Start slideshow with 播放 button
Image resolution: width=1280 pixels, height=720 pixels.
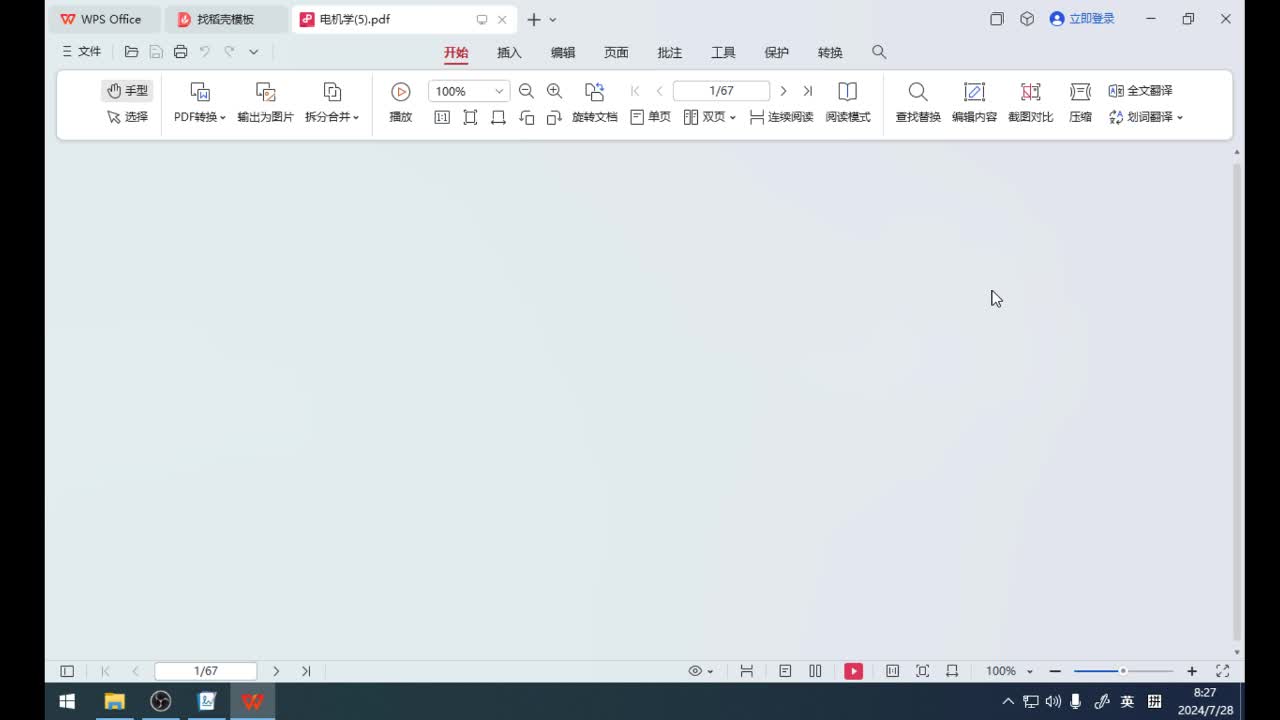(x=400, y=103)
